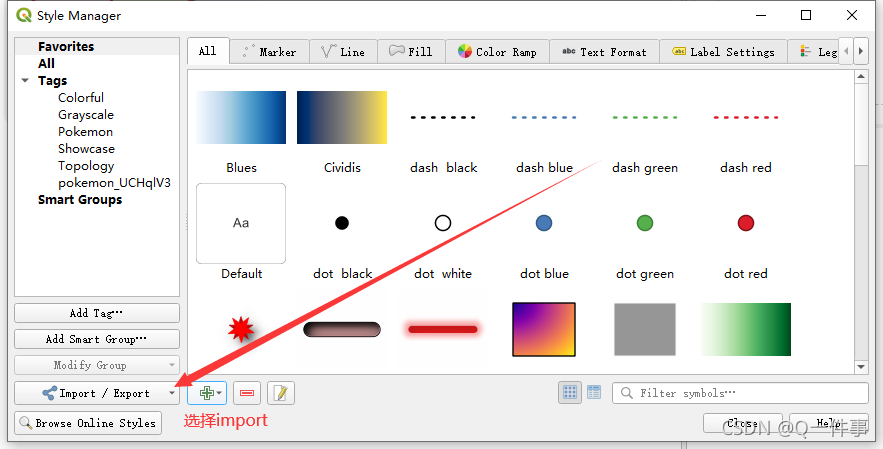Click the Edit item pencil button

tap(281, 393)
